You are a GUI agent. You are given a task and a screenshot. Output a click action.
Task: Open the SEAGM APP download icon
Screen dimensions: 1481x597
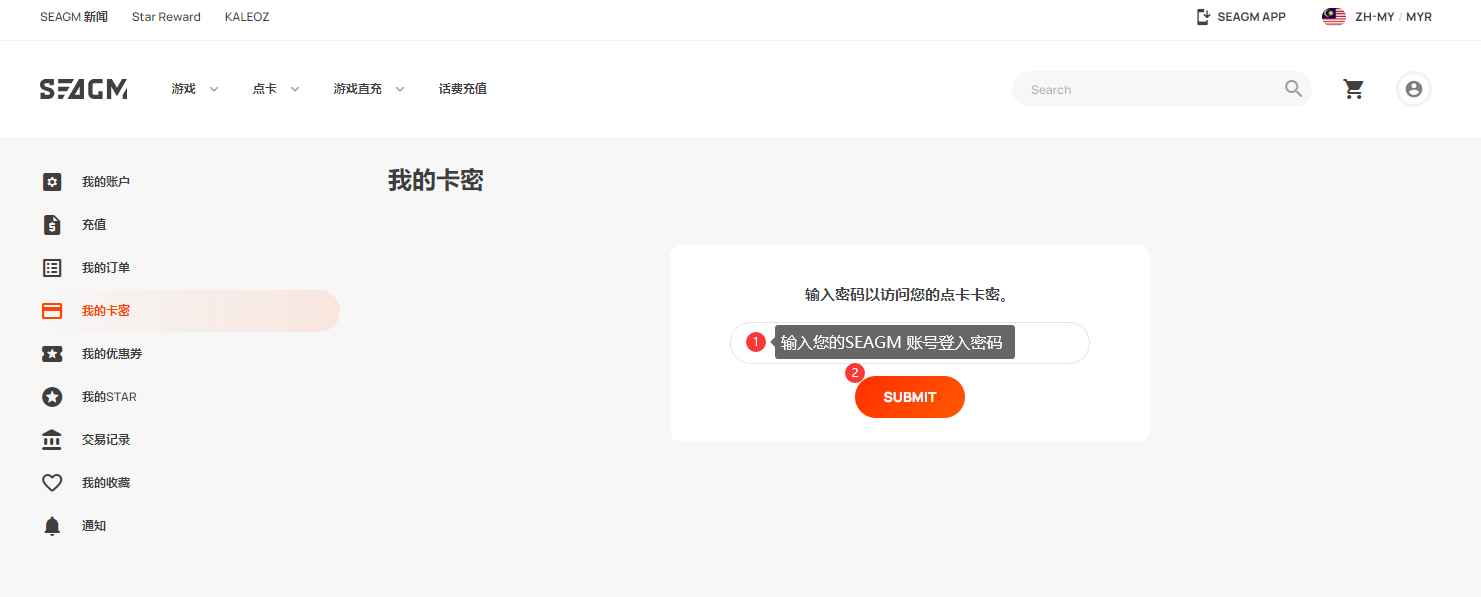(x=1204, y=17)
